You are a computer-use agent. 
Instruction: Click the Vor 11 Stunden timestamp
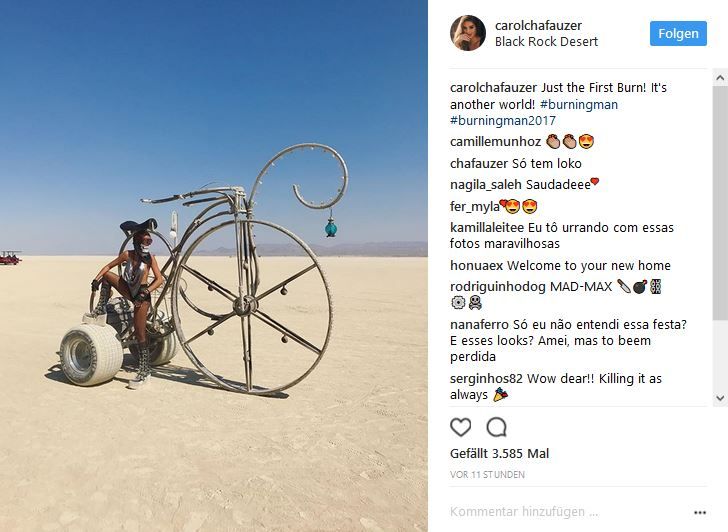(x=487, y=475)
